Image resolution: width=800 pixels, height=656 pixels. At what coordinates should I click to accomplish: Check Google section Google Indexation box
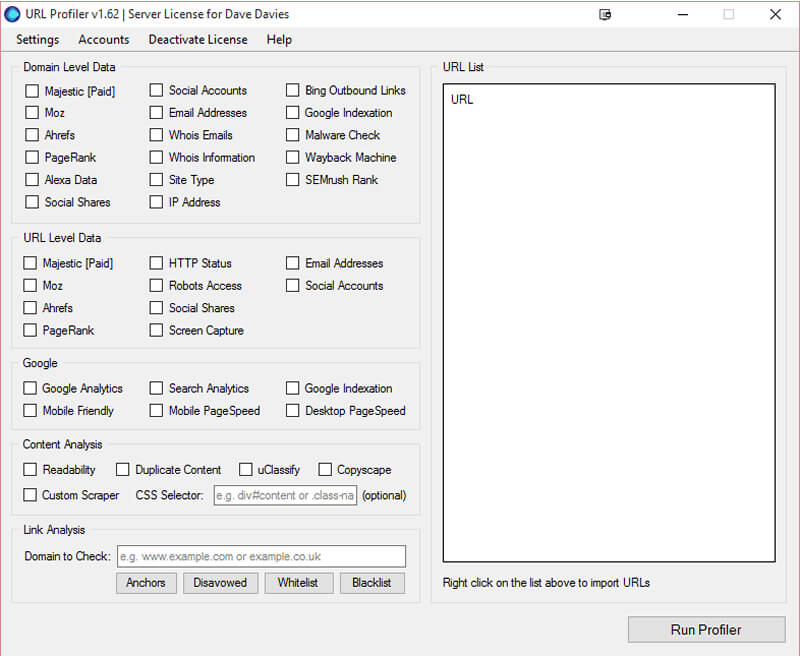tap(292, 389)
